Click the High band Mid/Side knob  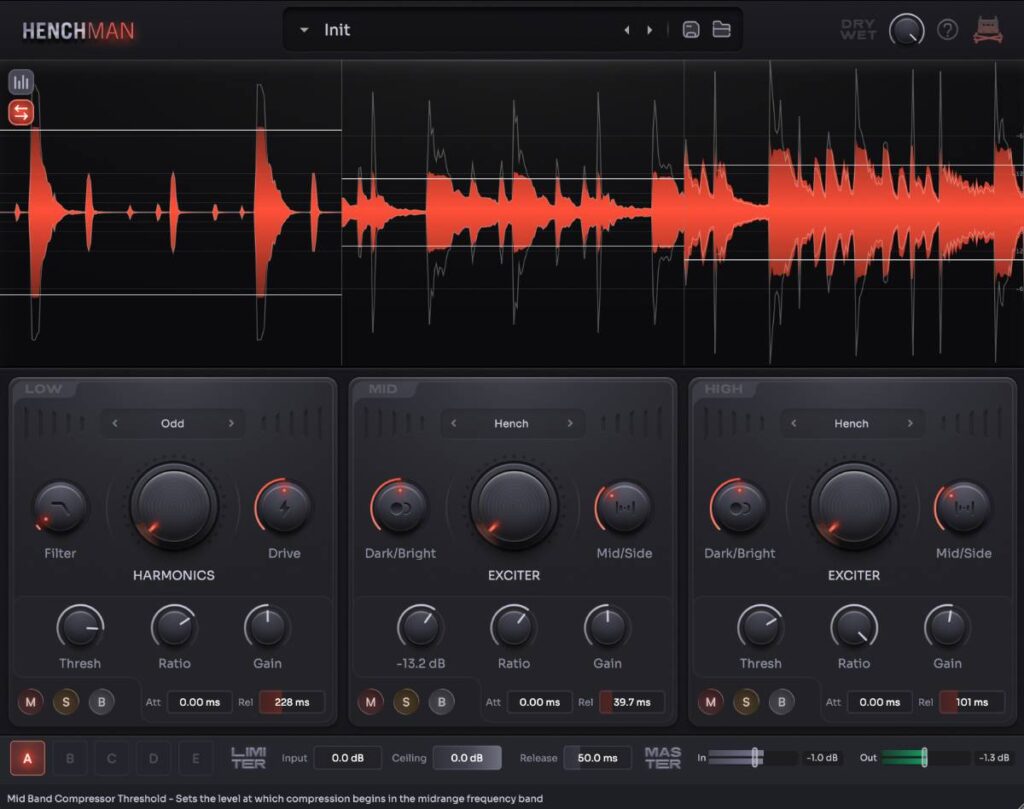pos(964,507)
